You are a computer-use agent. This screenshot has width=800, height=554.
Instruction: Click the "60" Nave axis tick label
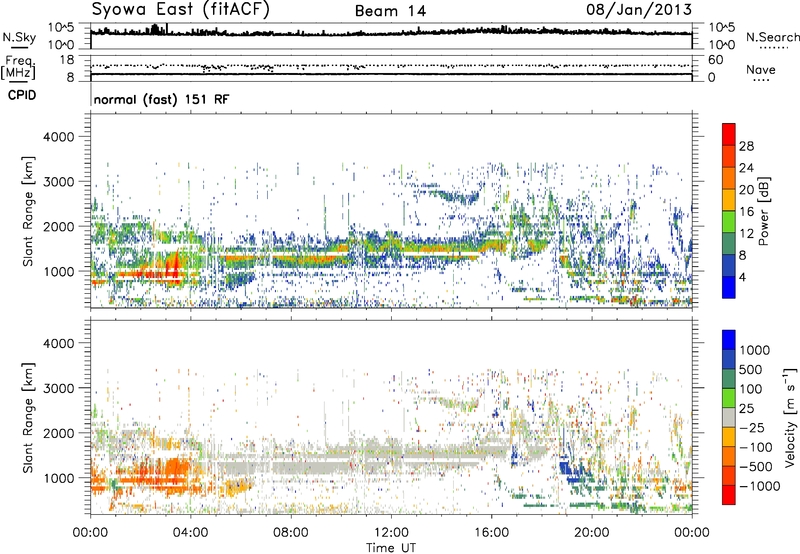coord(715,60)
